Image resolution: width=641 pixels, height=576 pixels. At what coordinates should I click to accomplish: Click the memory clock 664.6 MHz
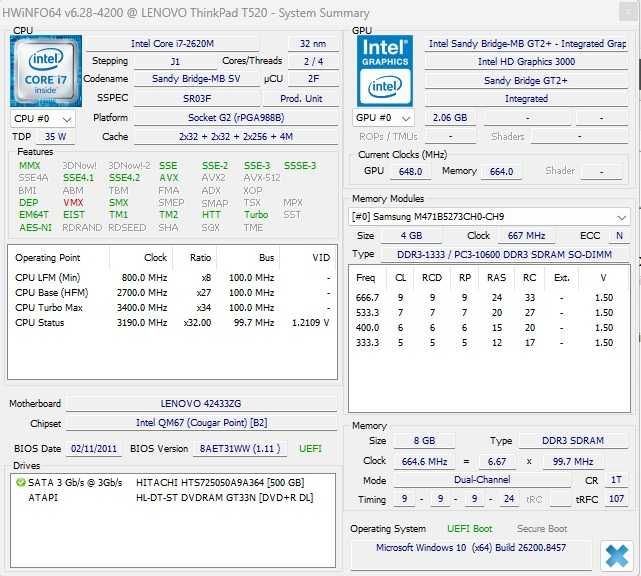coord(424,462)
